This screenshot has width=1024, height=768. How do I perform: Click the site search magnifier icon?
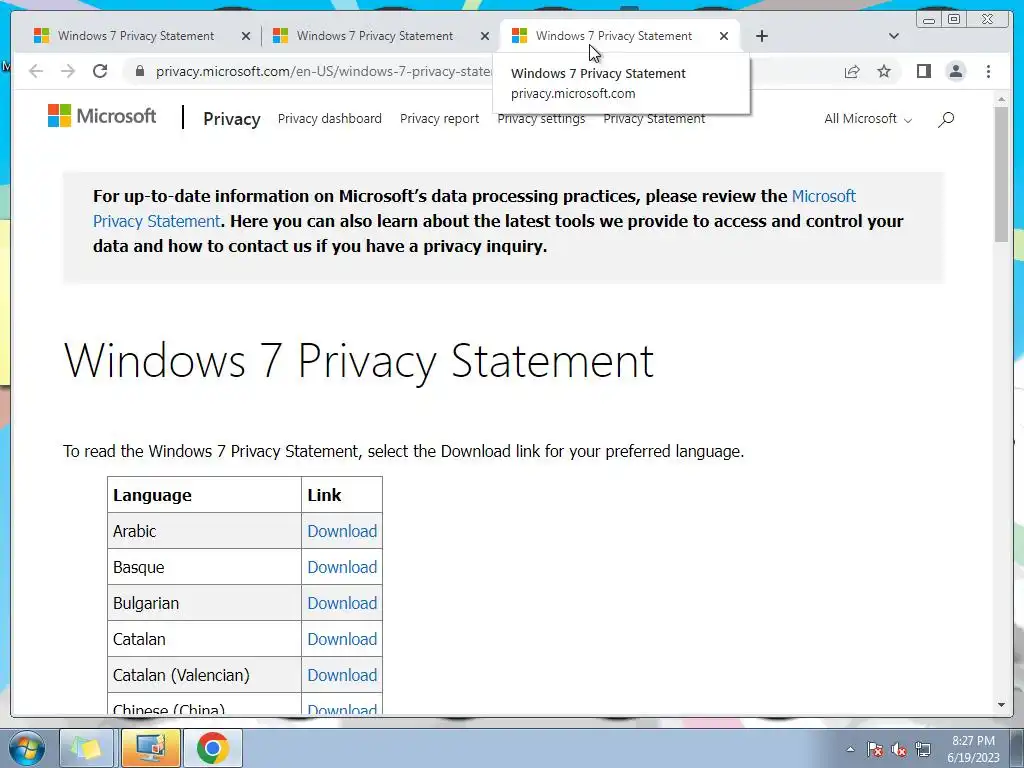coord(946,119)
